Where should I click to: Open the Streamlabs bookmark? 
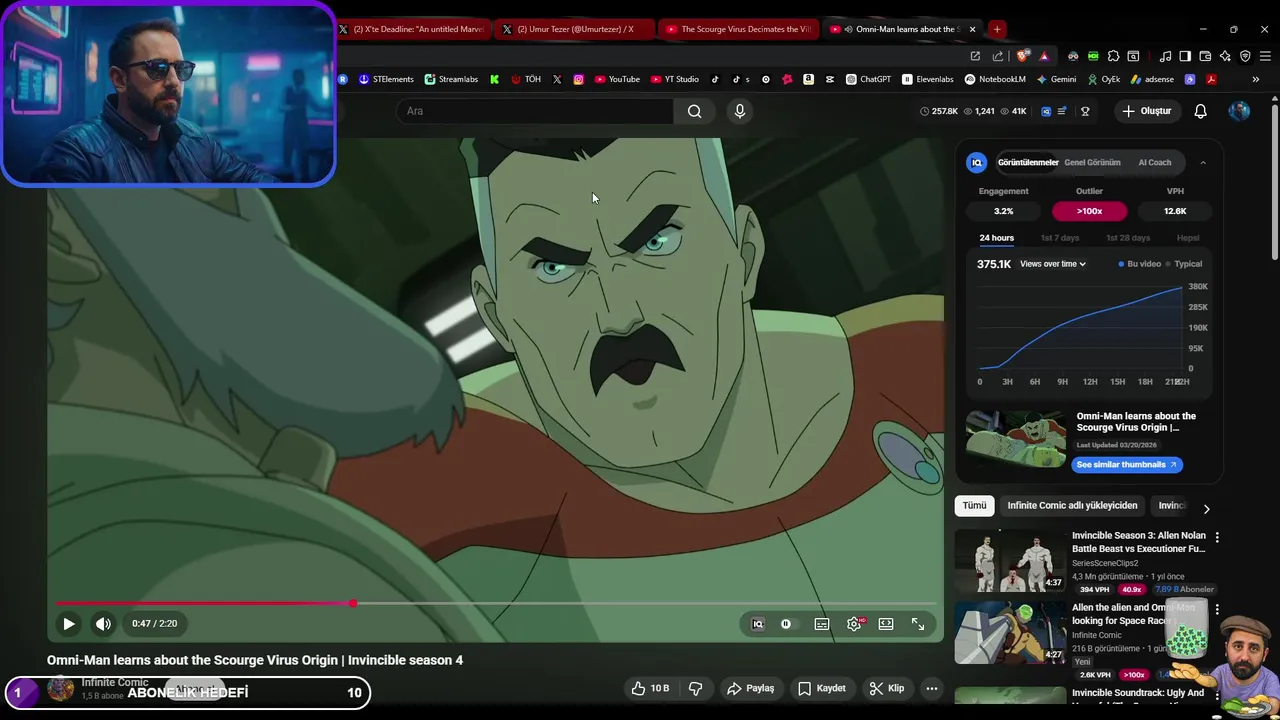[451, 79]
